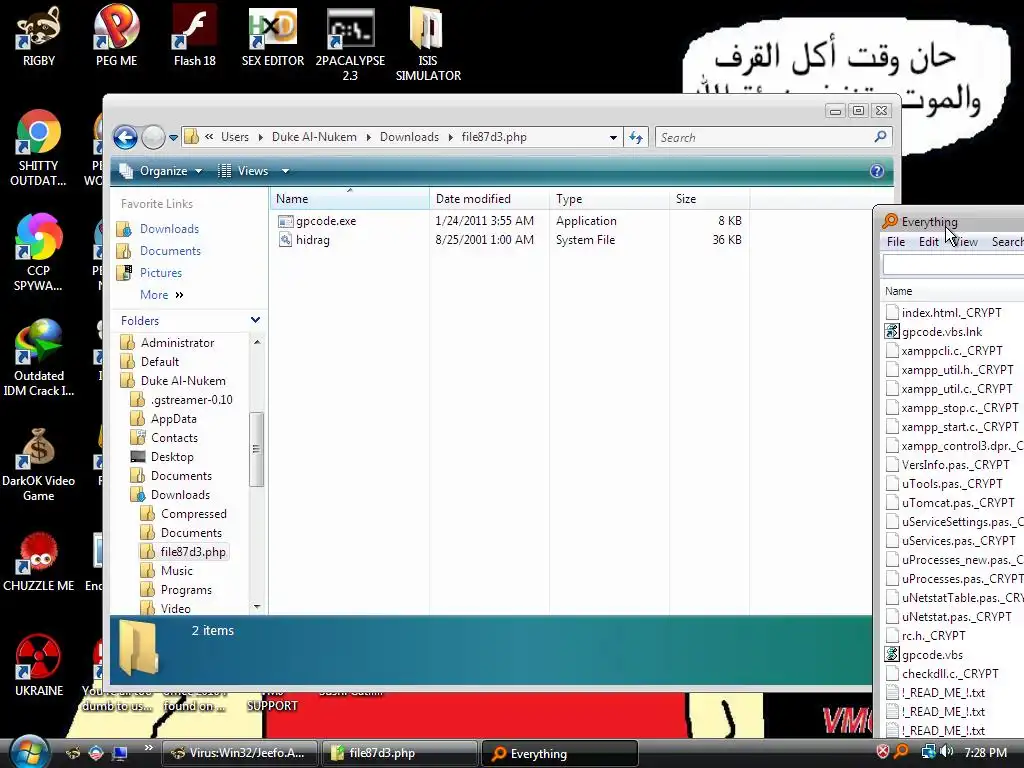Viewport: 1024px width, 768px height.
Task: Open the RIGBY desktop shortcut
Action: pyautogui.click(x=39, y=37)
